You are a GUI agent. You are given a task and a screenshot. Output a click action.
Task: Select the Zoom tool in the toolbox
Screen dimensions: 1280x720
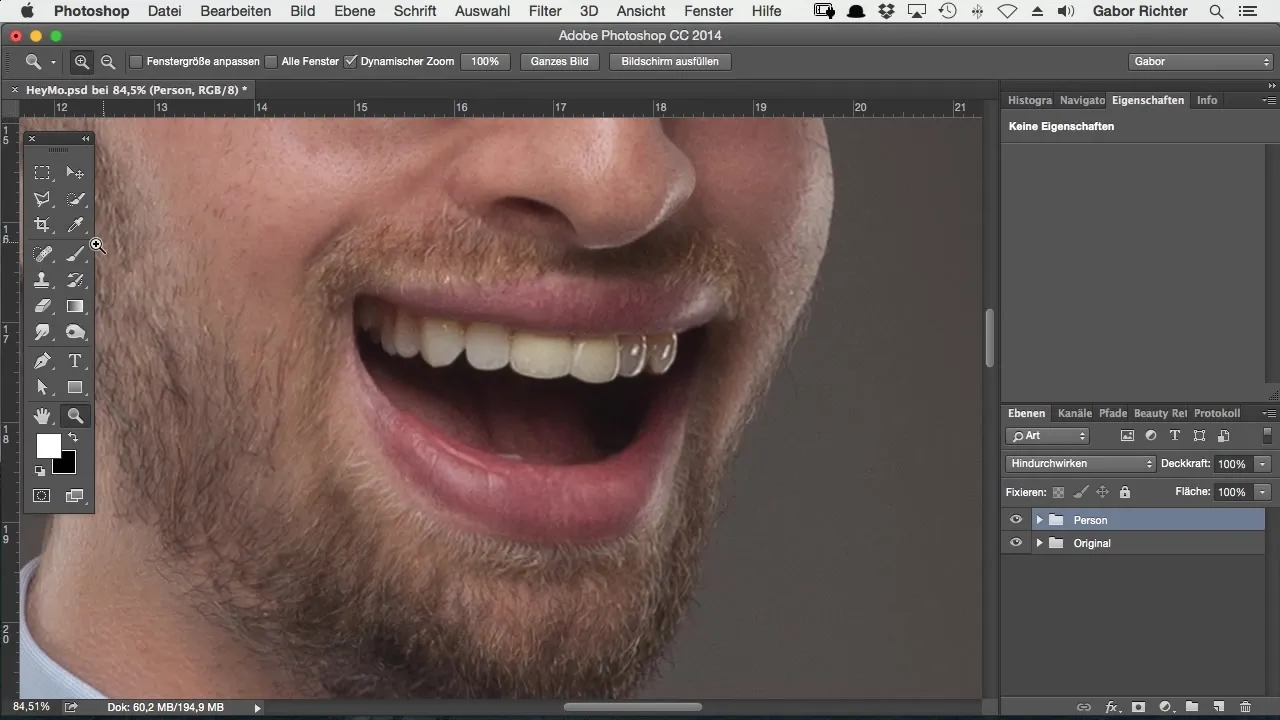(75, 415)
